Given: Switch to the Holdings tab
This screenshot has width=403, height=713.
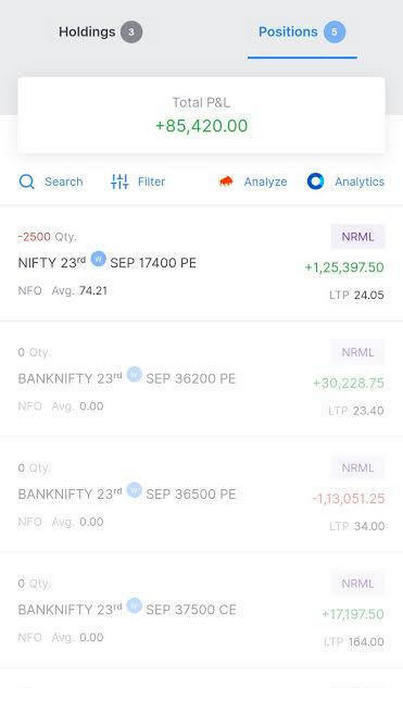Looking at the screenshot, I should (x=87, y=32).
